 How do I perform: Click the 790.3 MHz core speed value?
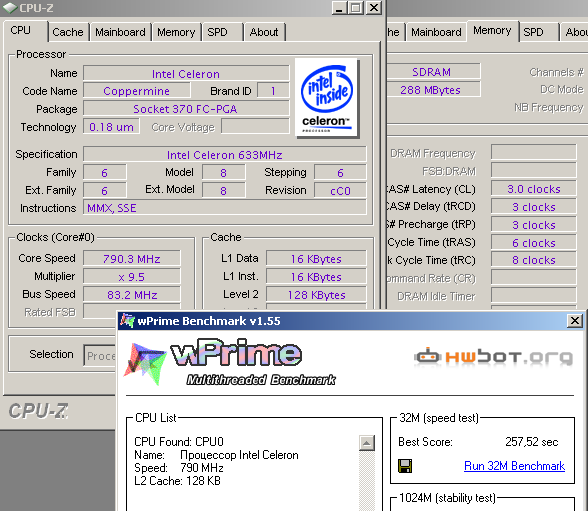click(x=132, y=259)
